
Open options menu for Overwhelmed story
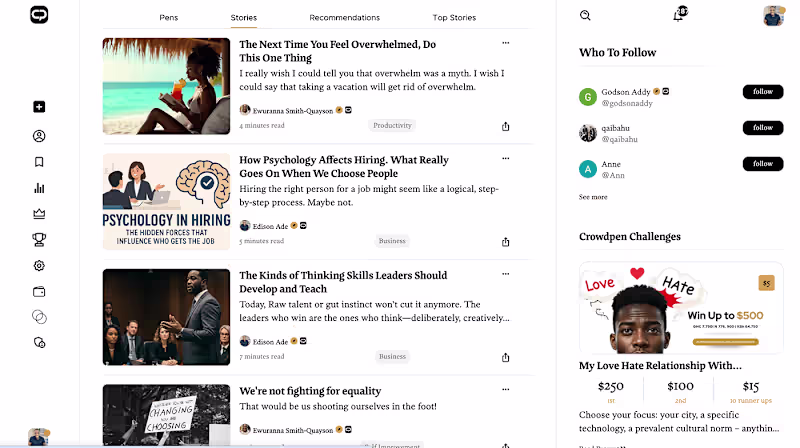[505, 43]
